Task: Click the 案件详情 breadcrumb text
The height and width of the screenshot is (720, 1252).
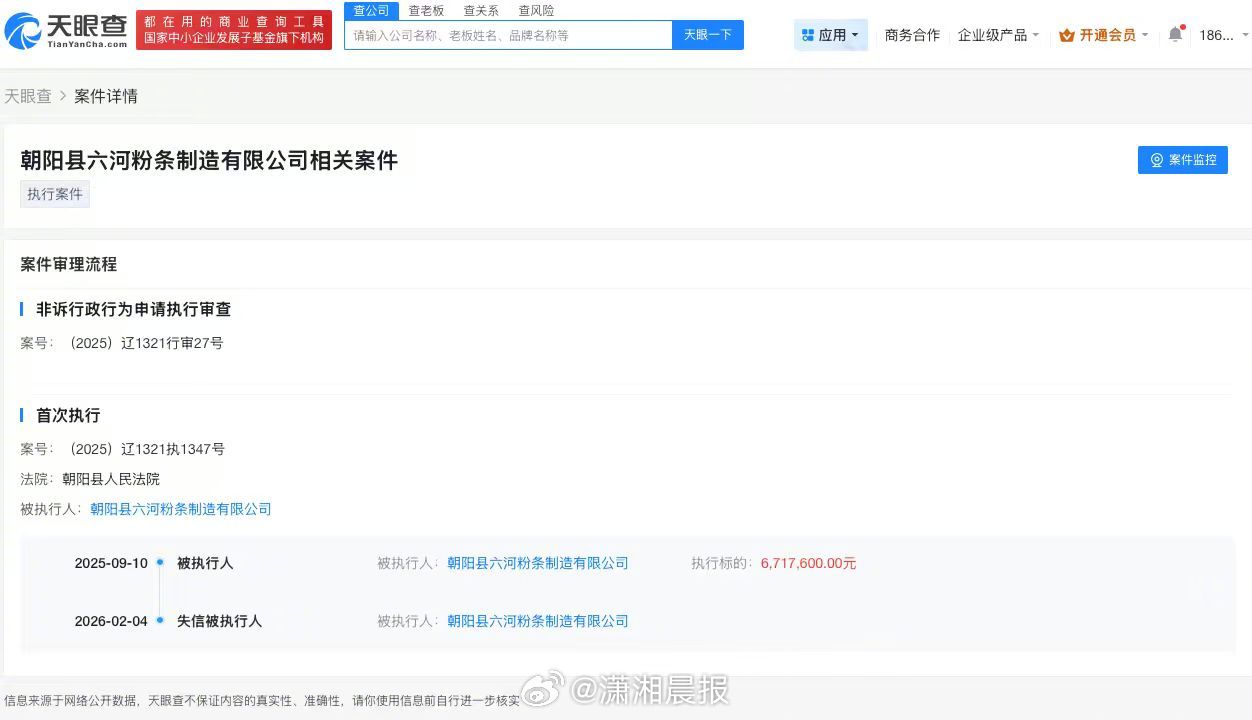Action: [x=106, y=96]
